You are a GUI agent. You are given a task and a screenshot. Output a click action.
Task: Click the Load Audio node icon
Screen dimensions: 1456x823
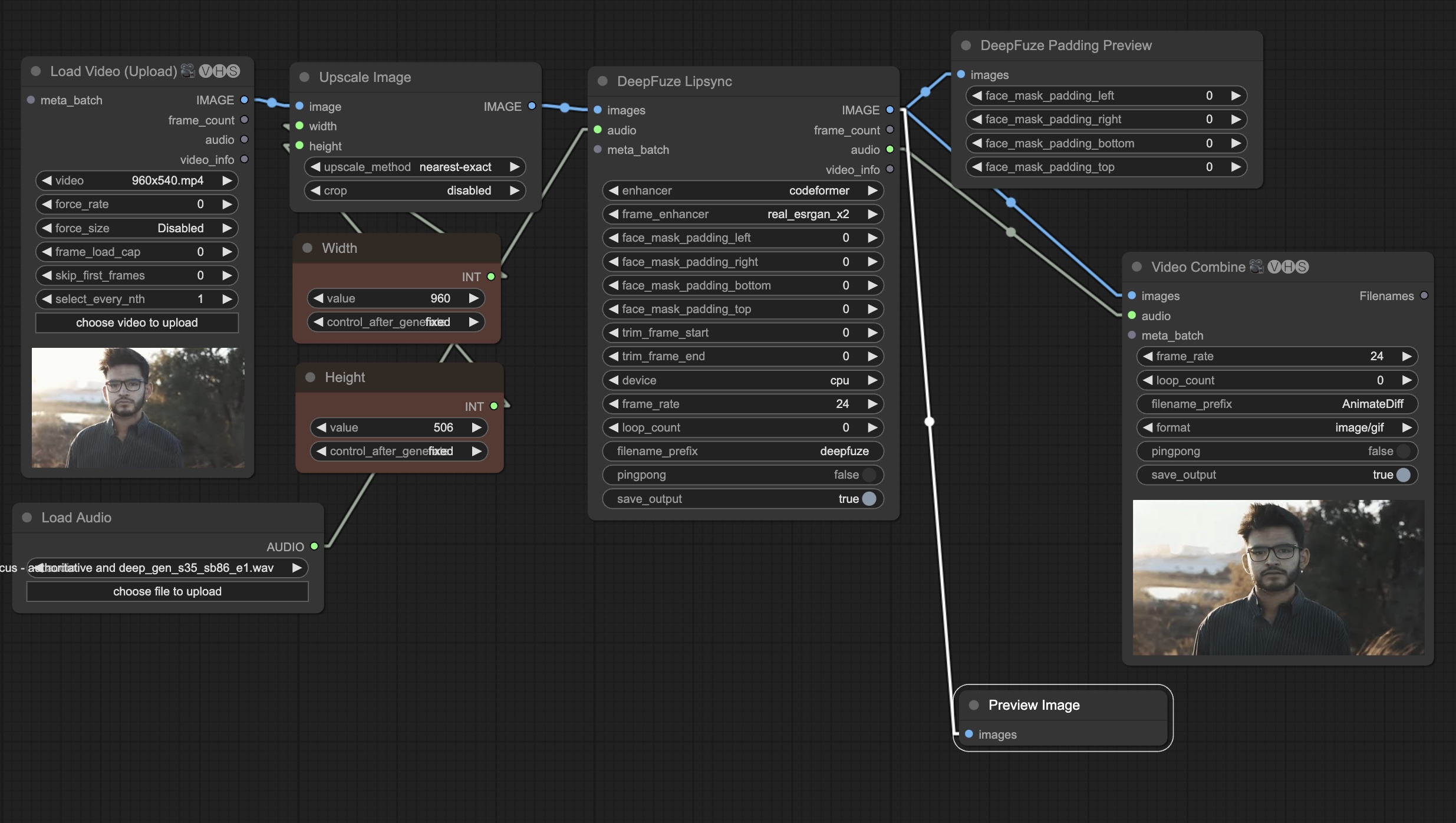(28, 517)
